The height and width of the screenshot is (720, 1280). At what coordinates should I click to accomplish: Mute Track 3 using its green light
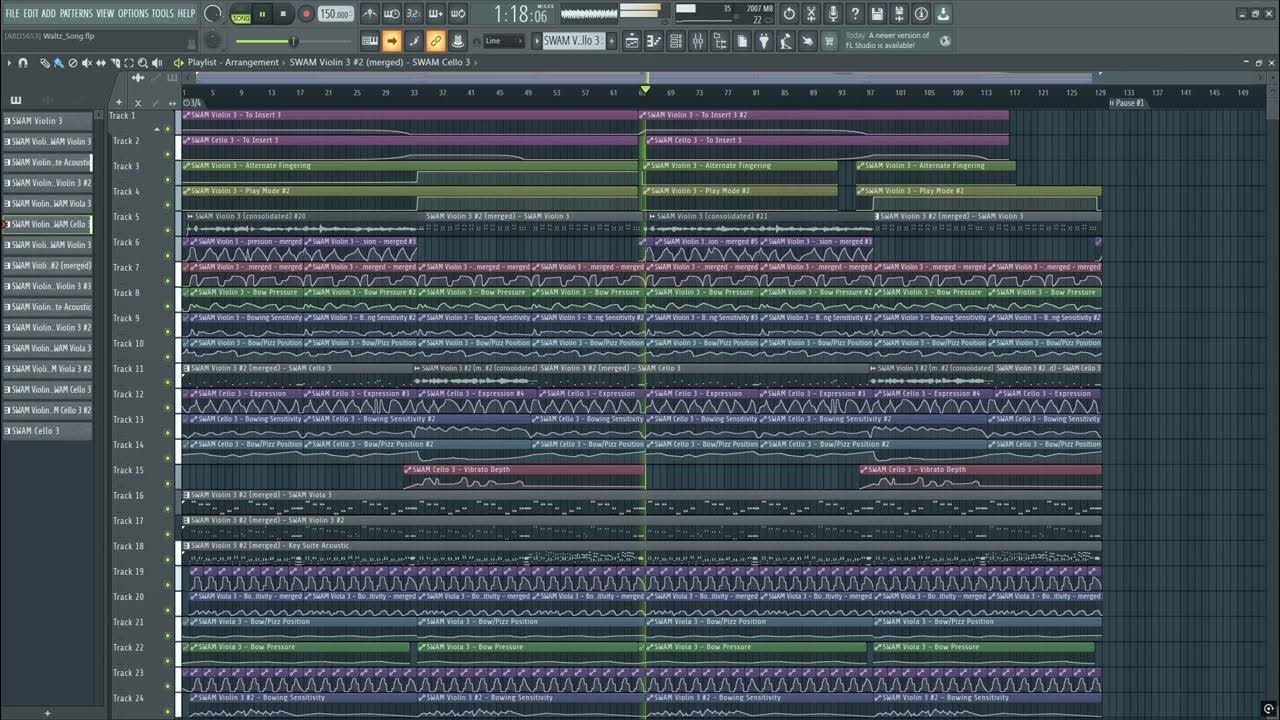(x=167, y=179)
